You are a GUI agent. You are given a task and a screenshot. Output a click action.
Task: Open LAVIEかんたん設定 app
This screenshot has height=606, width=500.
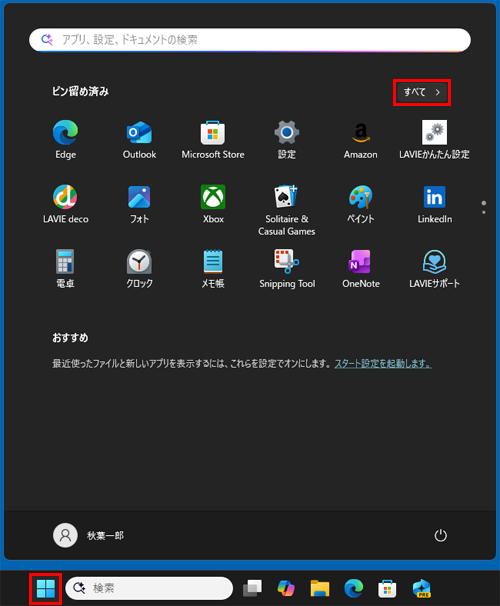coord(434,140)
